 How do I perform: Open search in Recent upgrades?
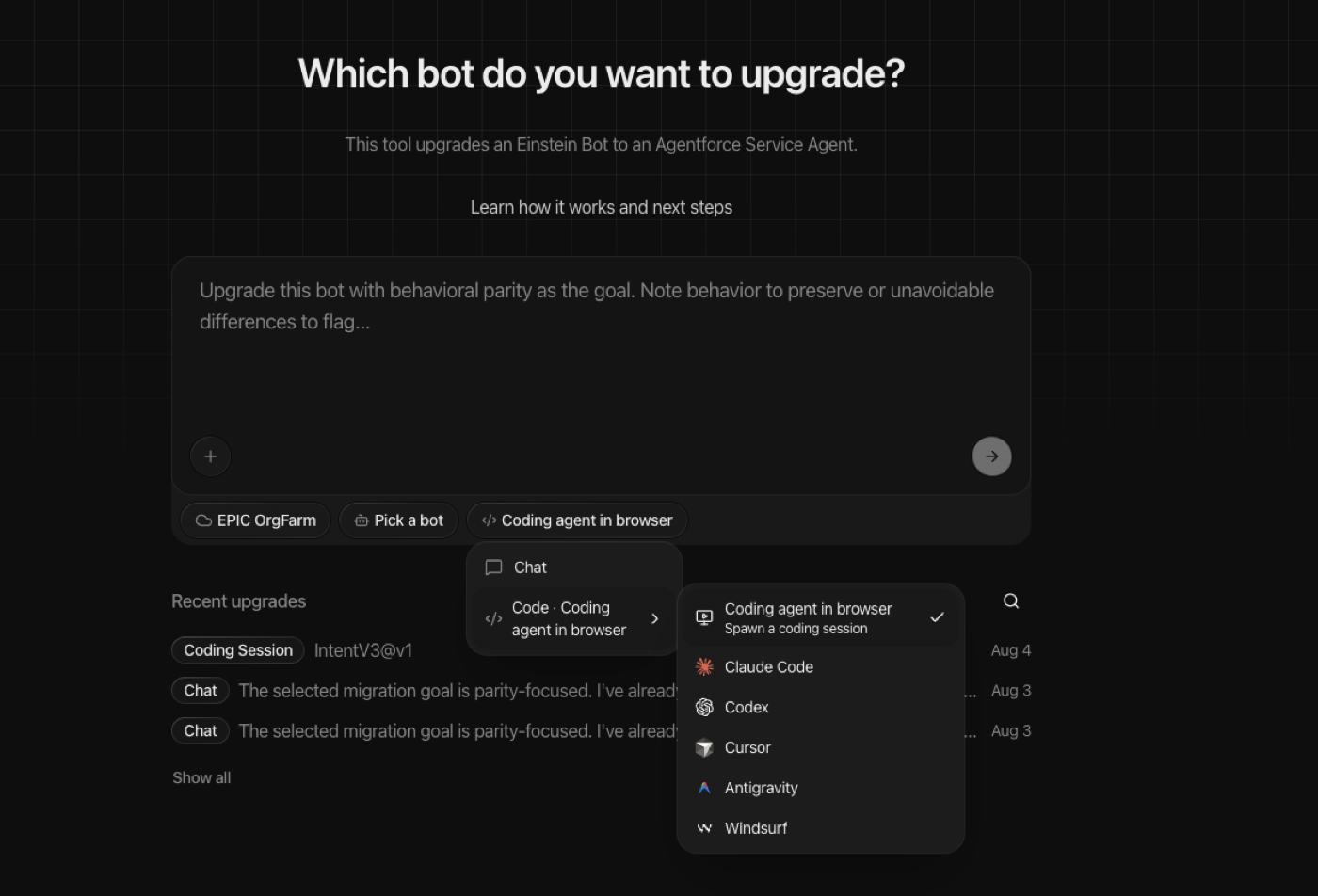(1011, 601)
